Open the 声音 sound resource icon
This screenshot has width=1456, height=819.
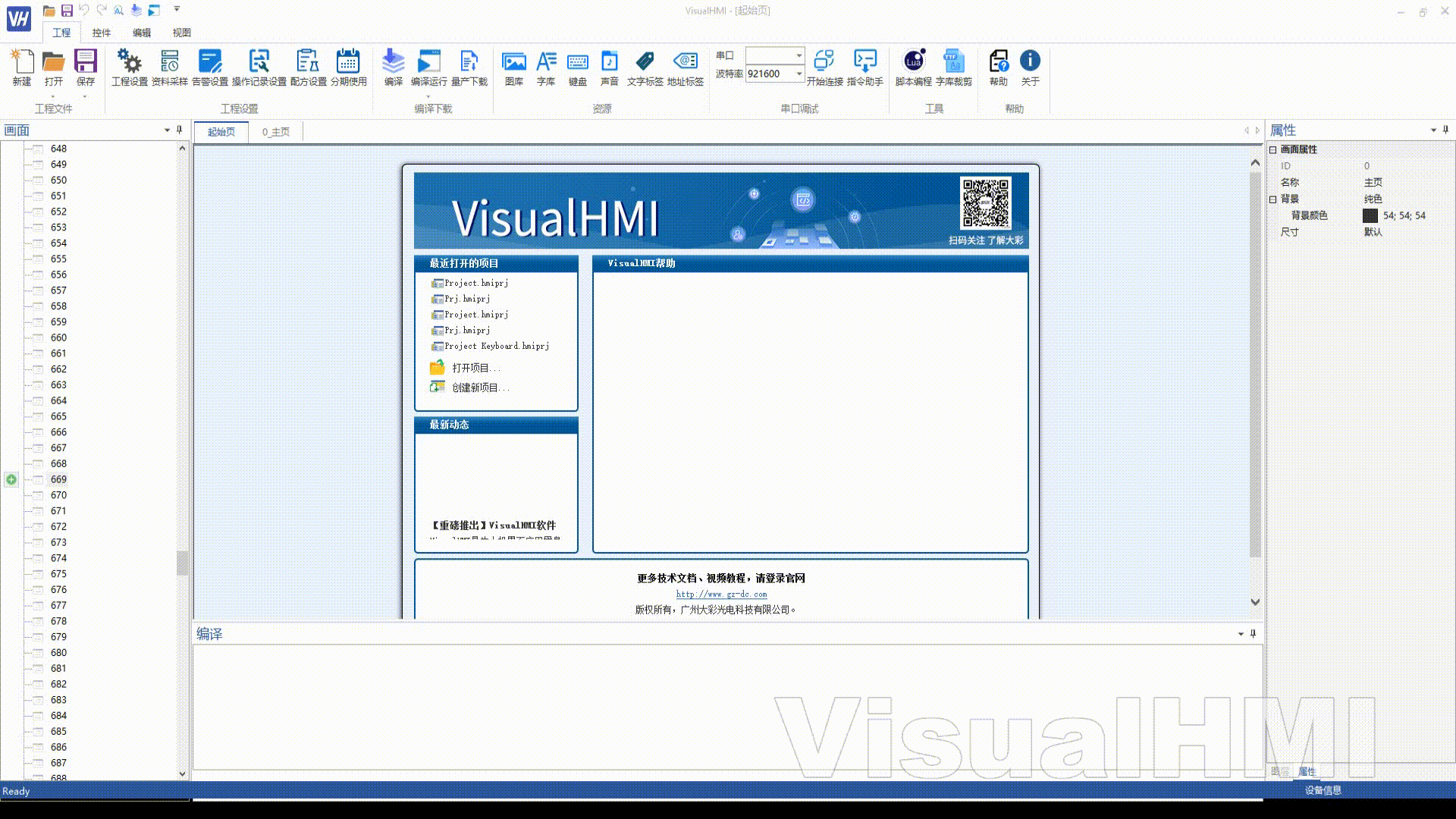(x=609, y=62)
